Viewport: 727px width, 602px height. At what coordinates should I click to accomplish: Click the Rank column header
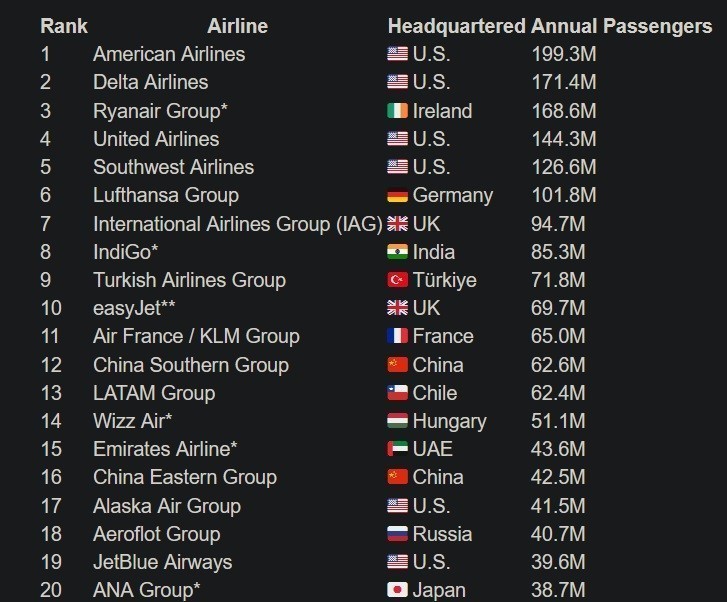pos(64,26)
